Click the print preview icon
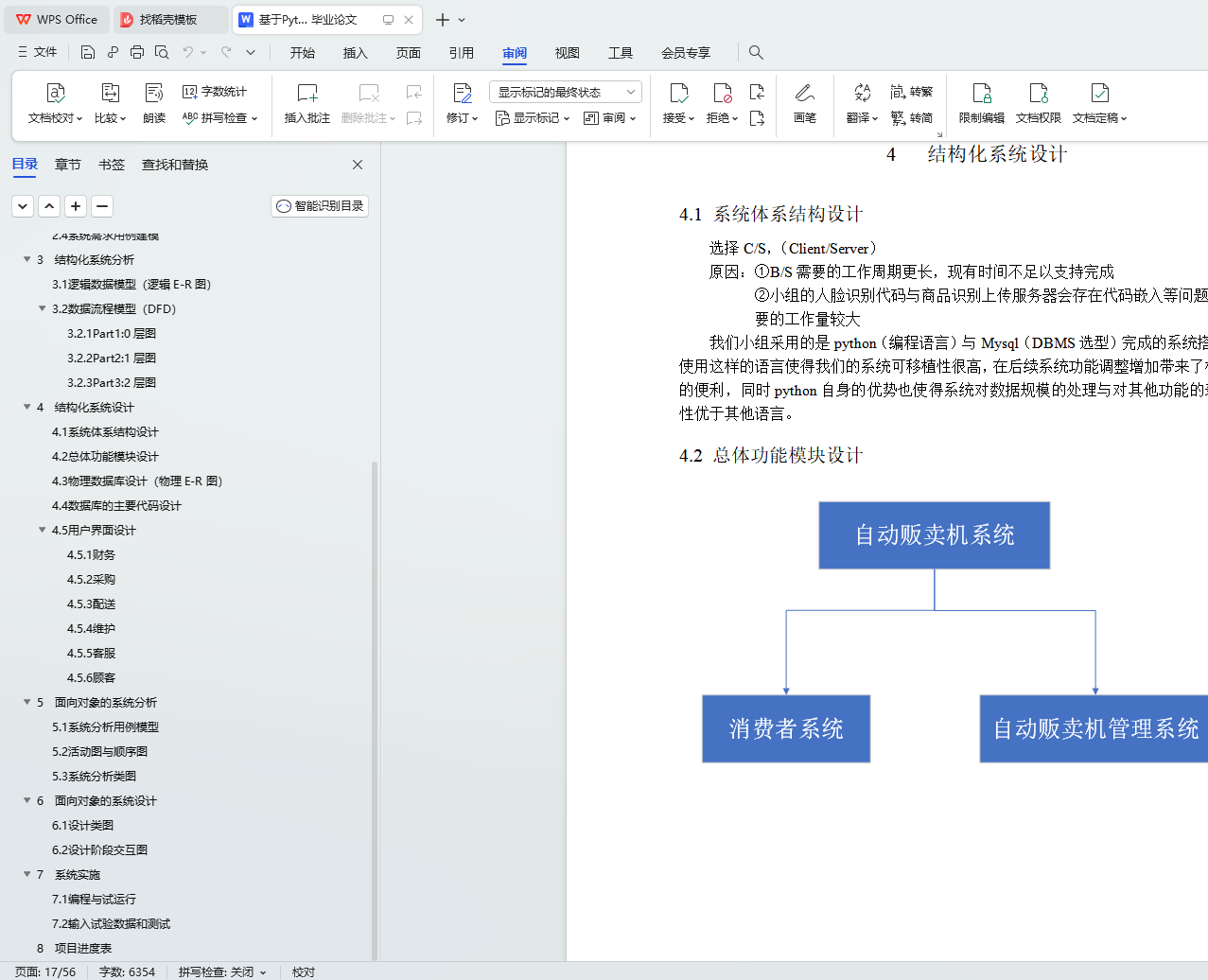Image resolution: width=1208 pixels, height=980 pixels. point(162,52)
